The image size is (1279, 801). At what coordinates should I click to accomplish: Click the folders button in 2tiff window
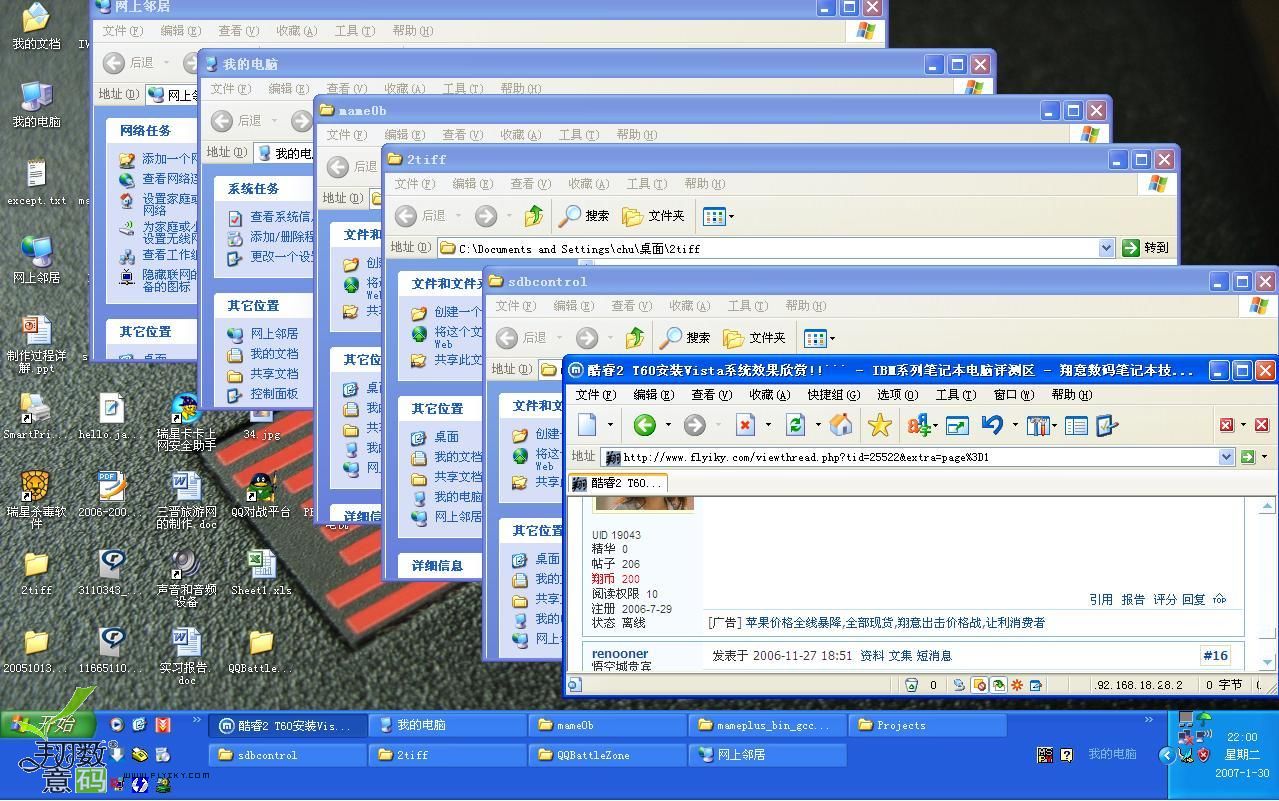pyautogui.click(x=653, y=215)
